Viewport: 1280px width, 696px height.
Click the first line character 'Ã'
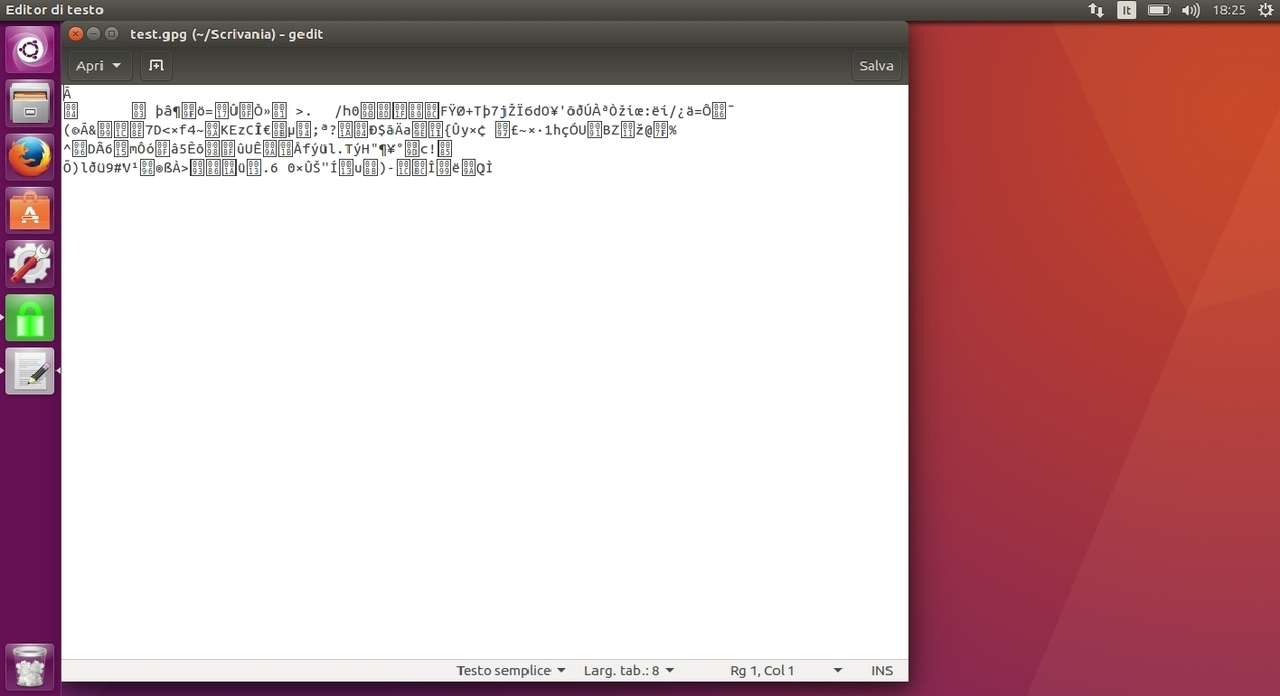pos(67,94)
